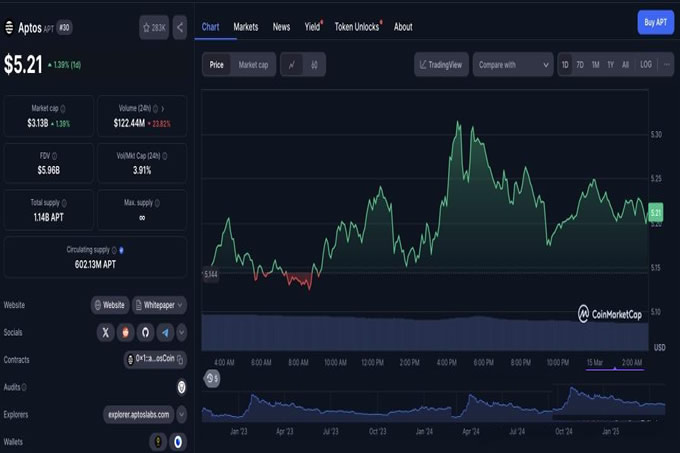The width and height of the screenshot is (680, 453).
Task: Open the Aptos X (Twitter) profile
Action: pyautogui.click(x=105, y=332)
